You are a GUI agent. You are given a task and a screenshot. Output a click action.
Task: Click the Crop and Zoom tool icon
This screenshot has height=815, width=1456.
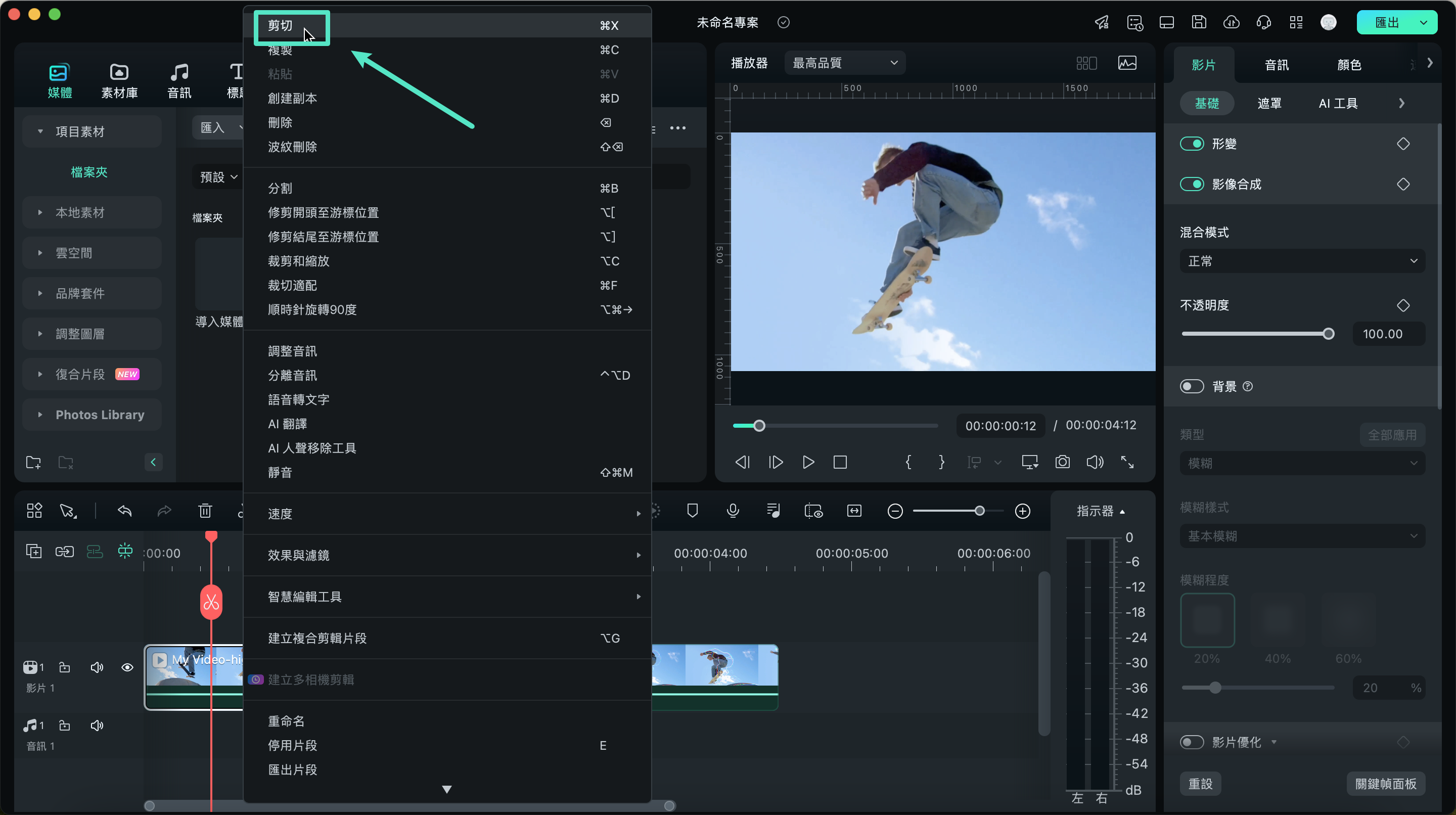tap(297, 261)
